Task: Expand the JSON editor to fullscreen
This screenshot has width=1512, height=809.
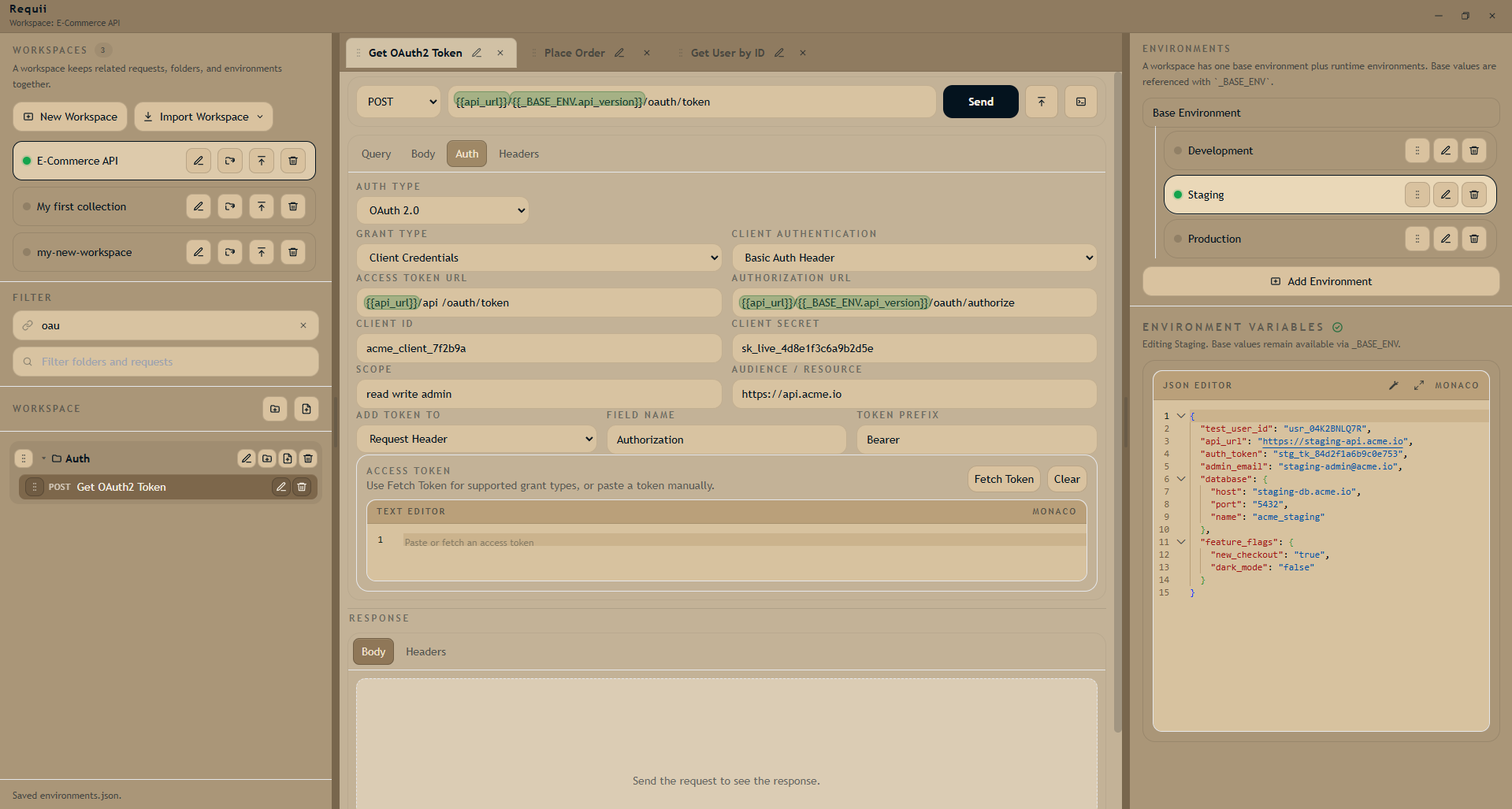Action: coord(1419,385)
